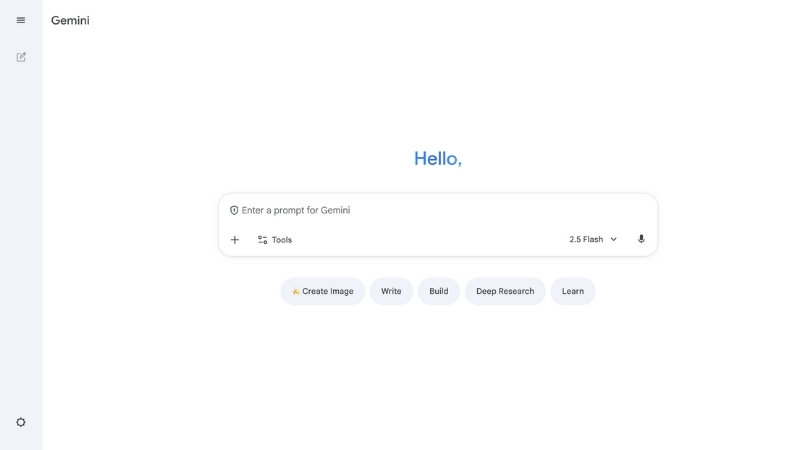Viewport: 800px width, 450px height.
Task: Click the Tools sliders icon
Action: [x=262, y=240]
